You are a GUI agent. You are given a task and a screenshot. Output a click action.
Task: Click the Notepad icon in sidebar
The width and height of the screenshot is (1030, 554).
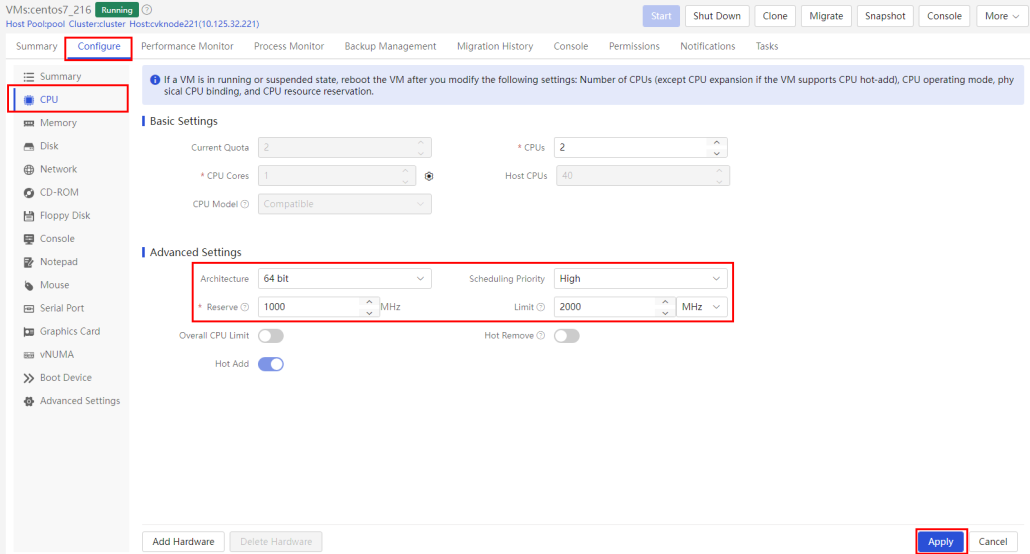[29, 262]
